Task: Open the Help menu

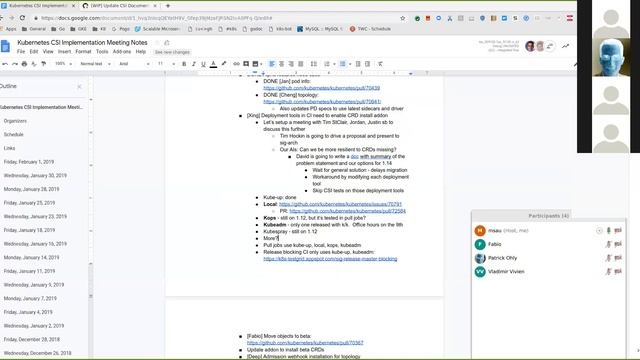Action: click(x=140, y=52)
